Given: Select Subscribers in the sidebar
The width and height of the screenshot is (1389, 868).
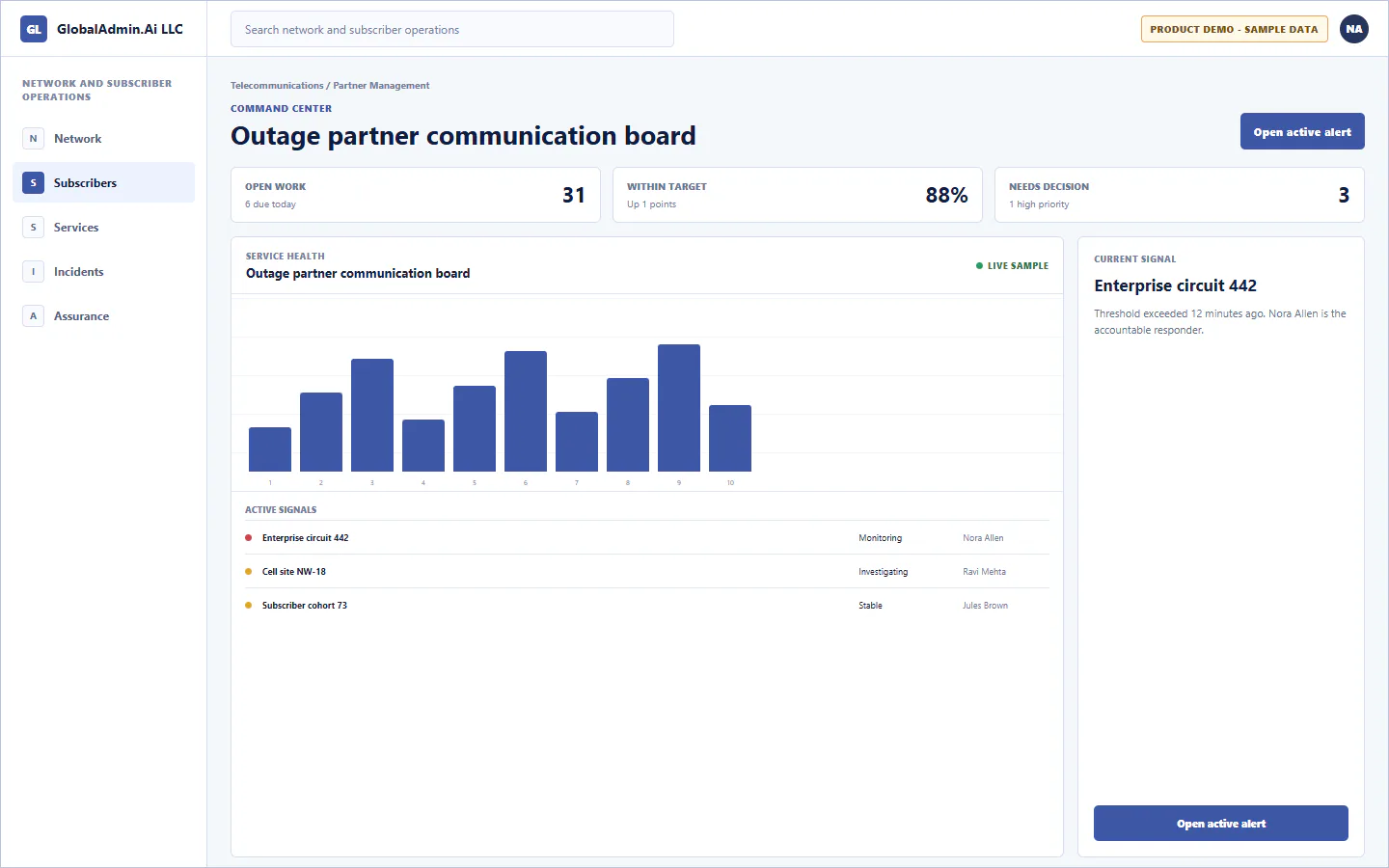Looking at the screenshot, I should pyautogui.click(x=104, y=183).
